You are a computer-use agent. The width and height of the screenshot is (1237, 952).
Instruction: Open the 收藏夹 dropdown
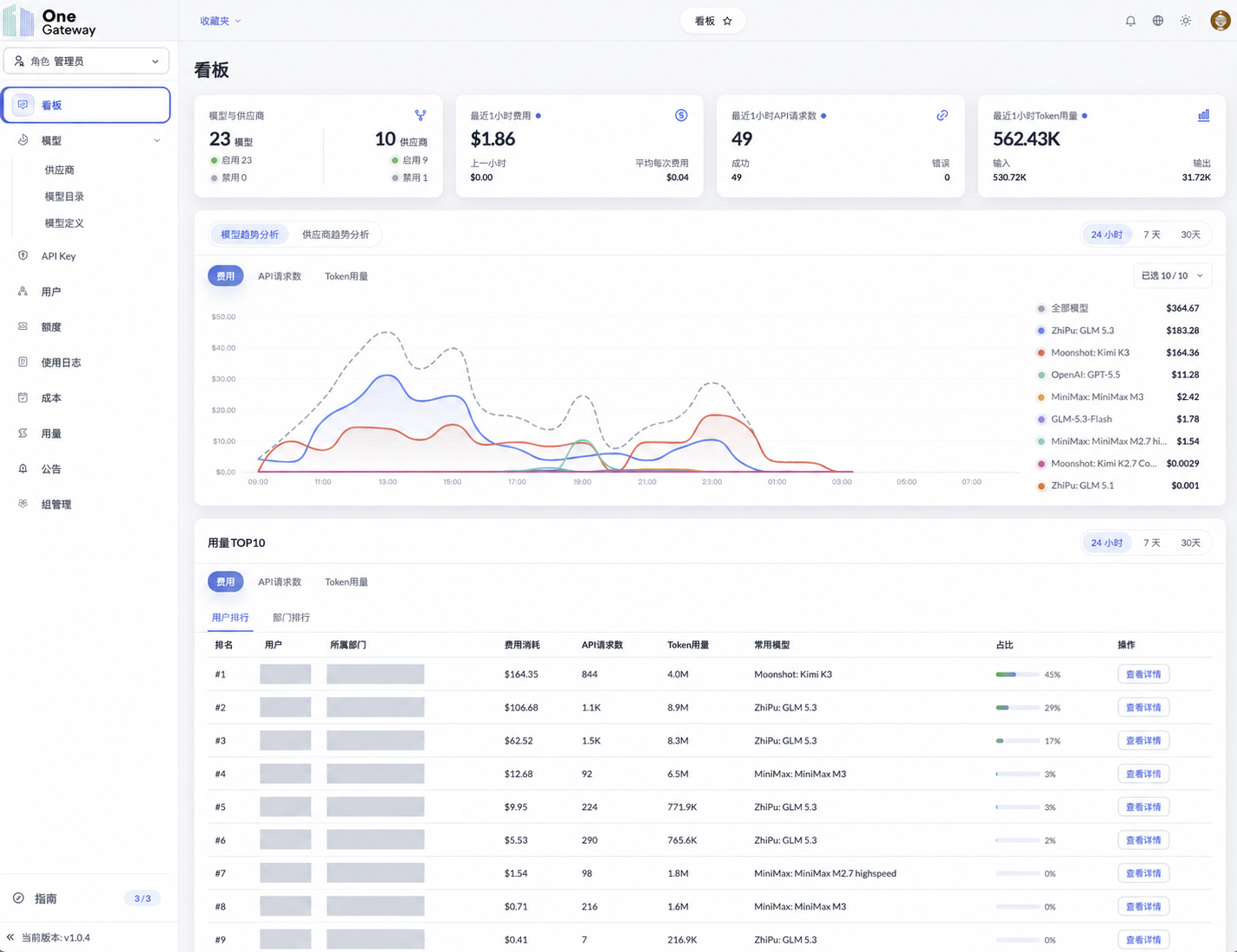220,21
